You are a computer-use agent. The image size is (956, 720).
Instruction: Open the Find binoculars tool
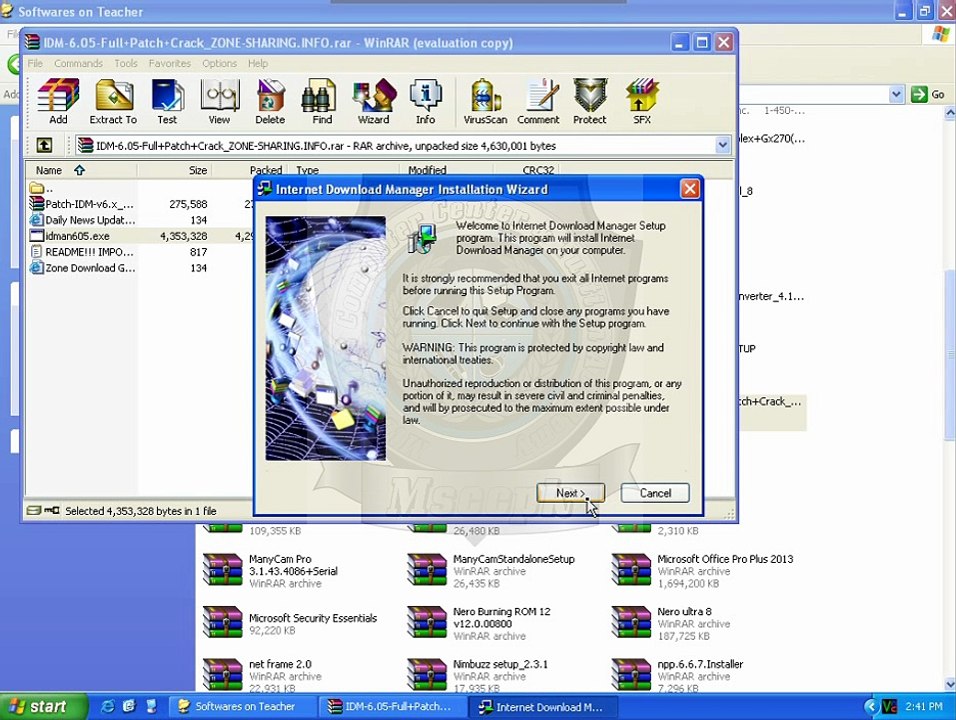pos(322,102)
